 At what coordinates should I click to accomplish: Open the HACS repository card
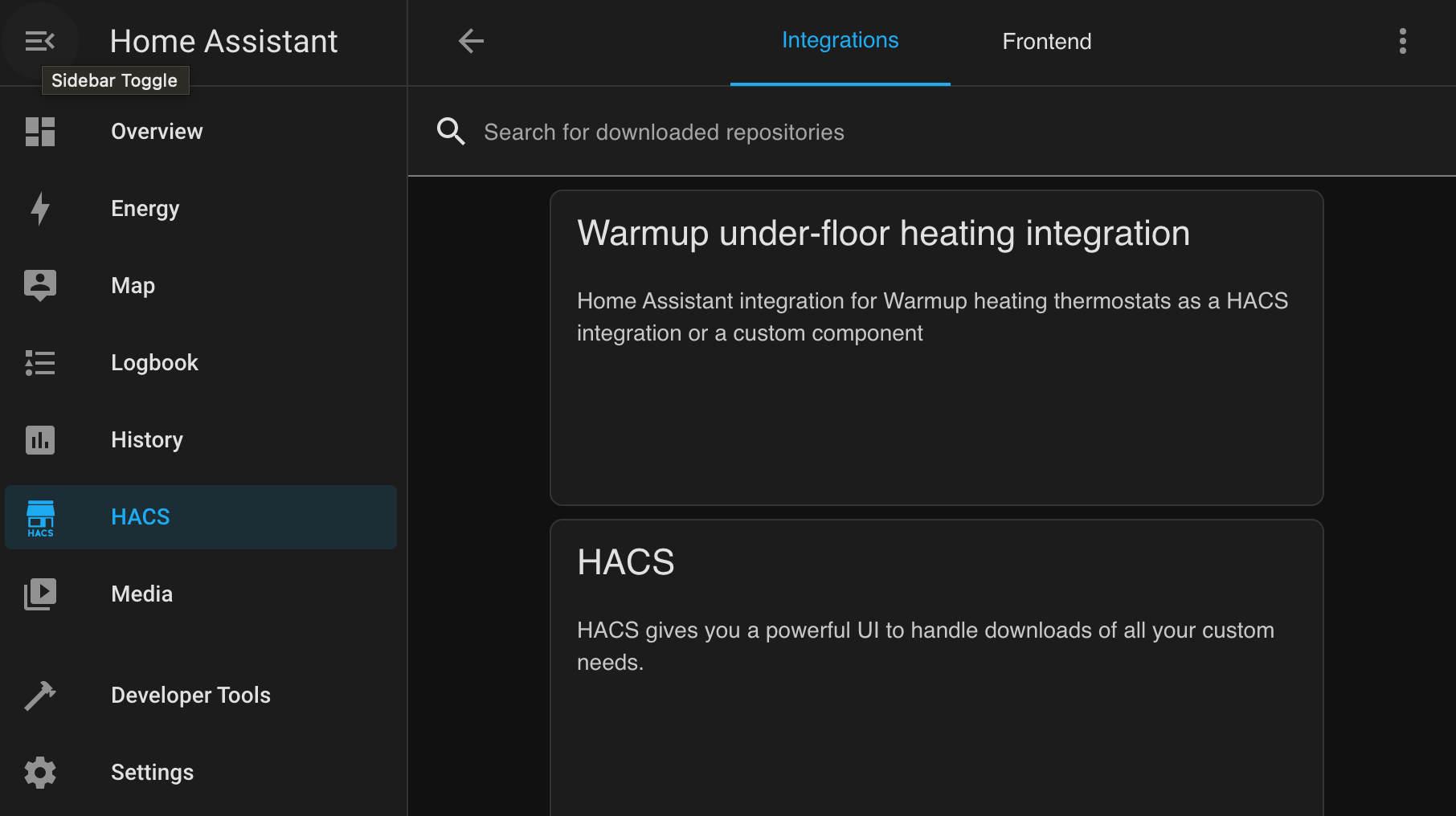(x=937, y=667)
